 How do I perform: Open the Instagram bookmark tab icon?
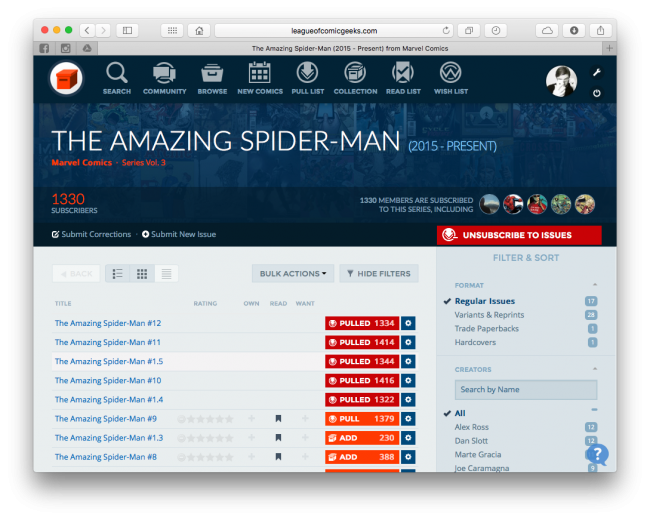point(65,49)
